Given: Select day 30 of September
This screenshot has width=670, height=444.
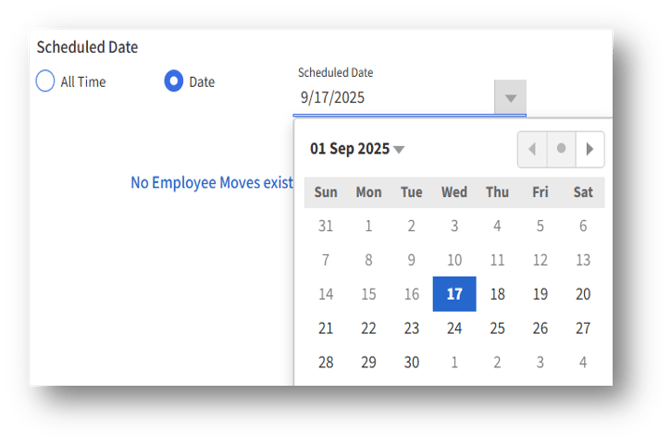Looking at the screenshot, I should click(x=411, y=362).
